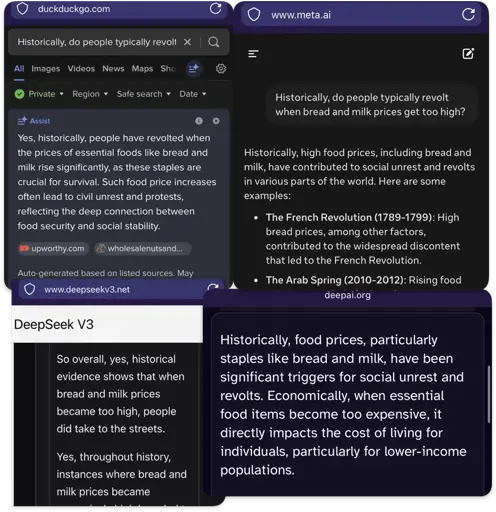The width and height of the screenshot is (496, 512).
Task: Click the DuckDuckGo address bar shield icon
Action: [x=22, y=9]
